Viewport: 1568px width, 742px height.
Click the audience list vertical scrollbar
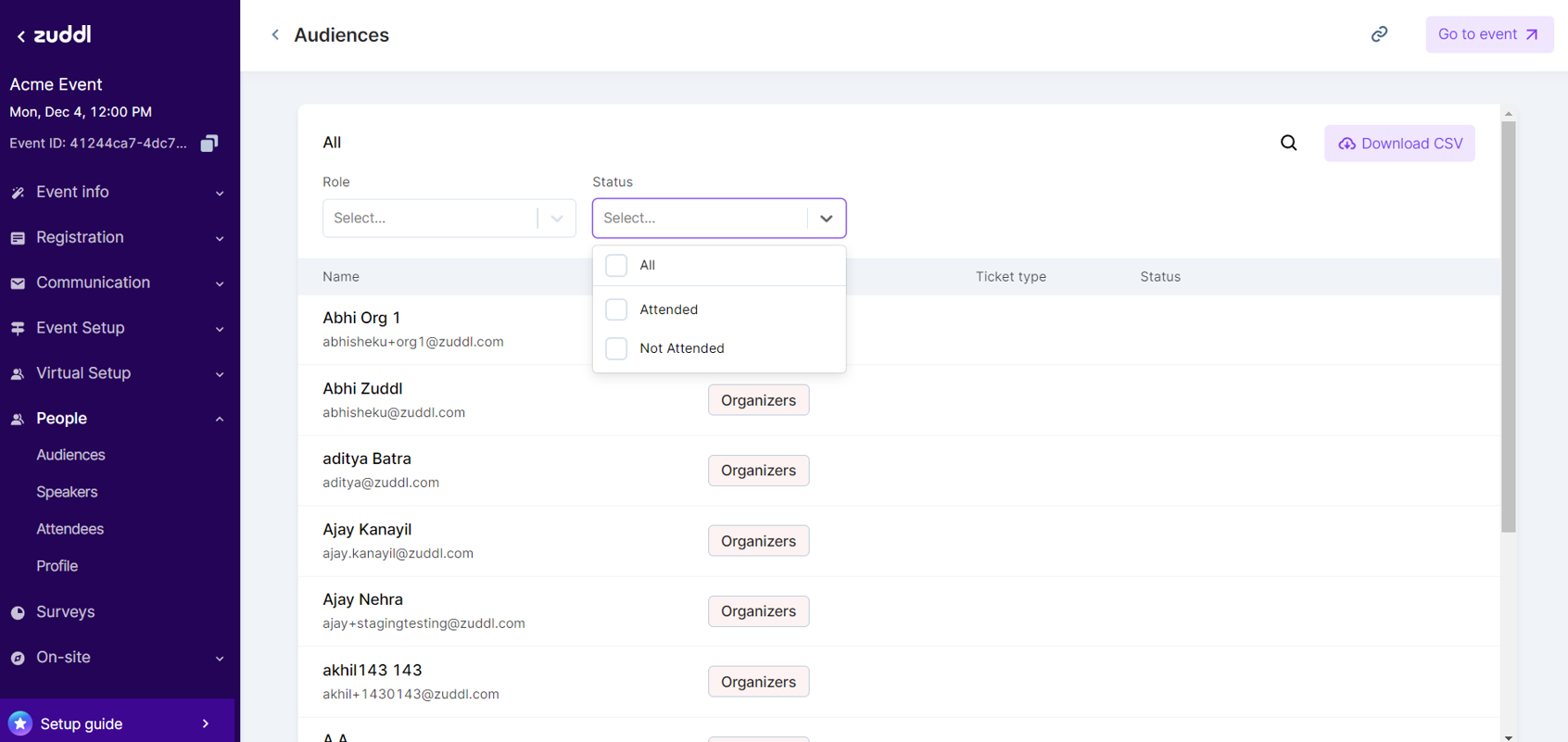(x=1508, y=324)
